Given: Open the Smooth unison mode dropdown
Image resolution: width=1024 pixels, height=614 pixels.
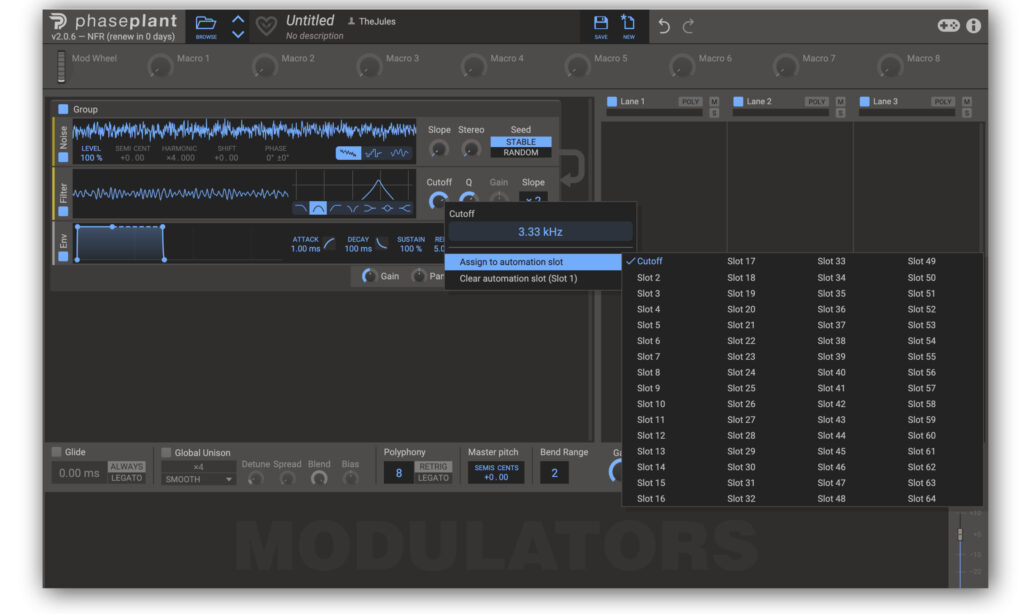Looking at the screenshot, I should pyautogui.click(x=199, y=479).
